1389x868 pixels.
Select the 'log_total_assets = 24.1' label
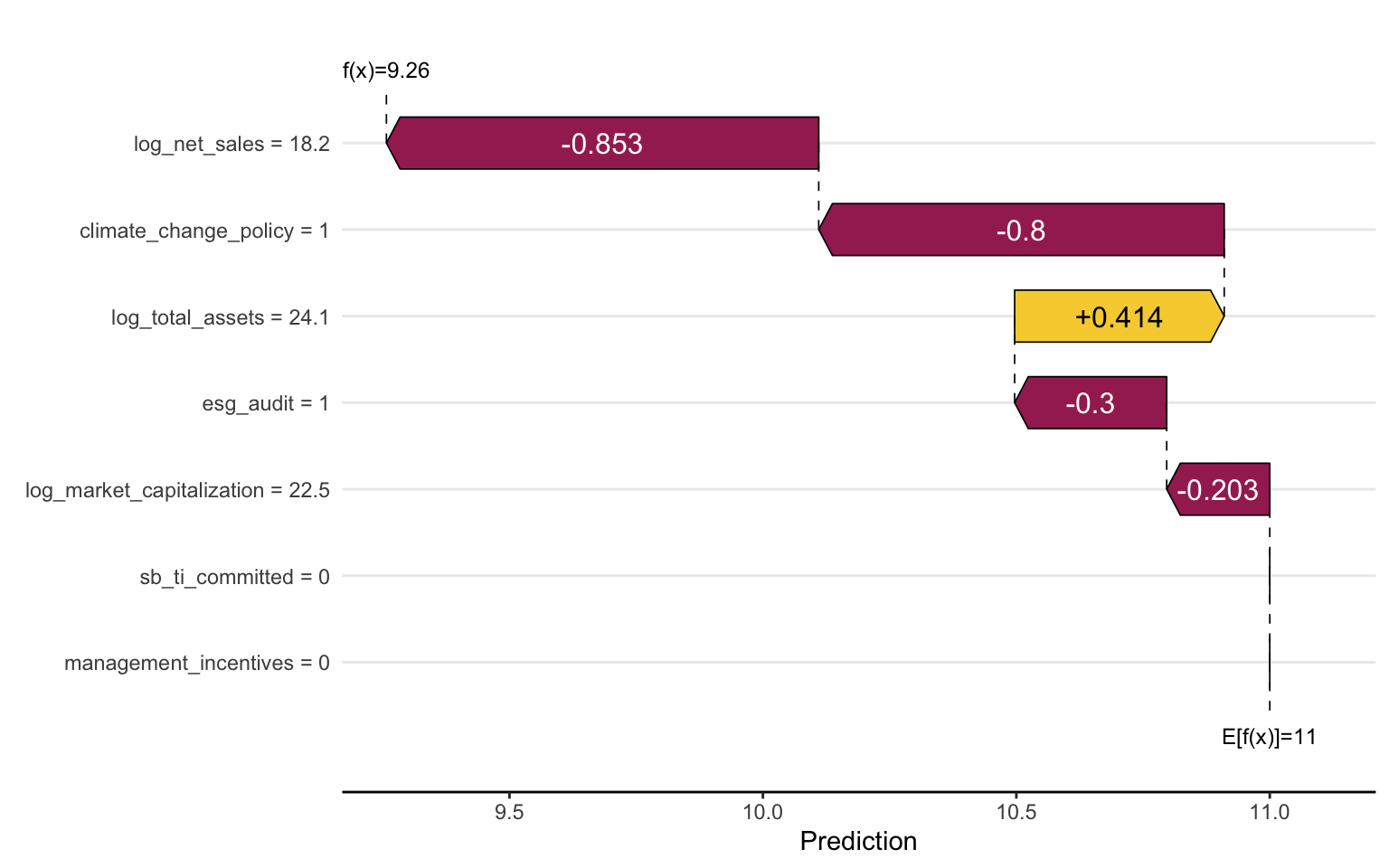(x=221, y=317)
